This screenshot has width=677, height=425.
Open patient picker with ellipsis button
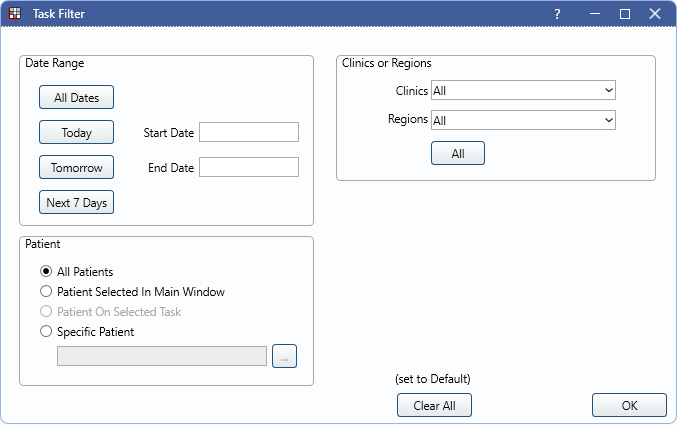pos(284,356)
